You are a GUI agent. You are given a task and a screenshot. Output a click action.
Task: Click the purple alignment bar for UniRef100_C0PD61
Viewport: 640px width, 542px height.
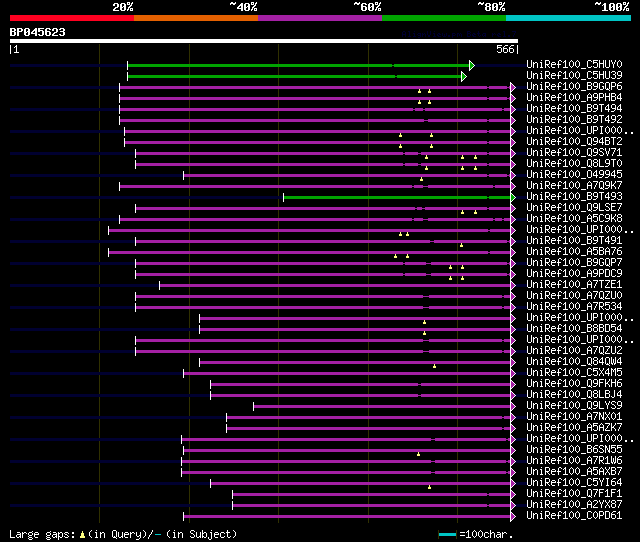(x=347, y=517)
